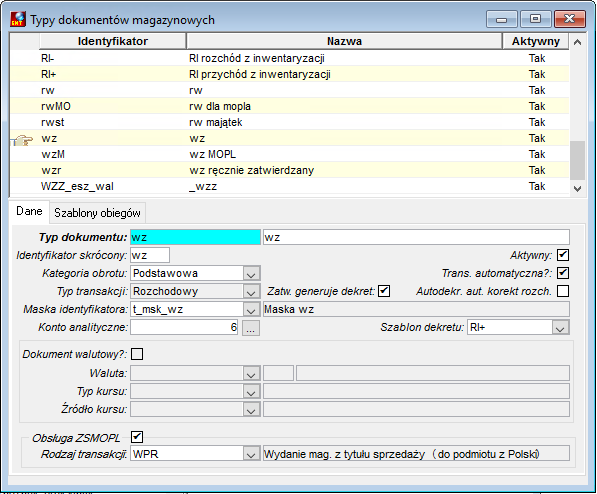Click the highlighted Typ dokumentu field
Viewport: 597px width, 494px height.
point(195,237)
